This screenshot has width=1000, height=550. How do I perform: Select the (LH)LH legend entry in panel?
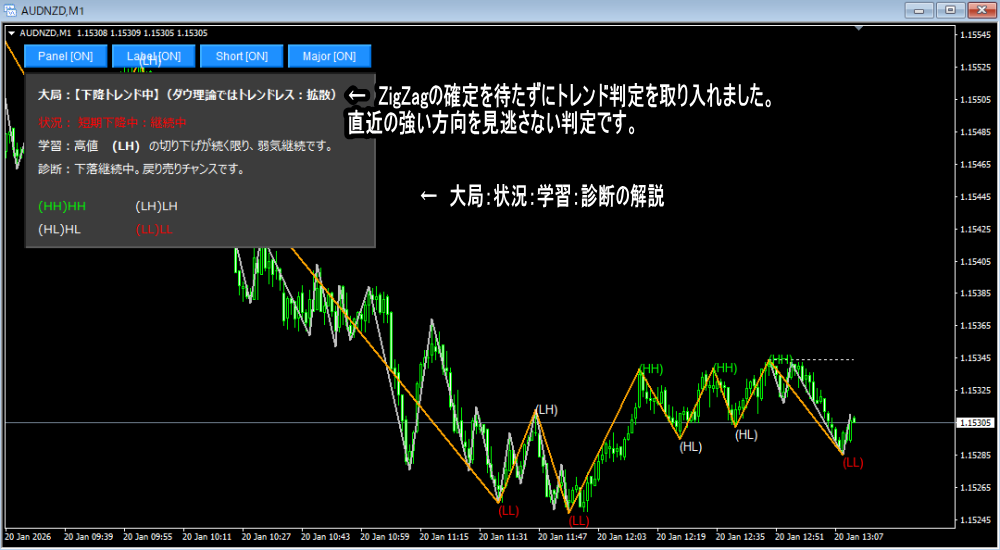pos(156,206)
